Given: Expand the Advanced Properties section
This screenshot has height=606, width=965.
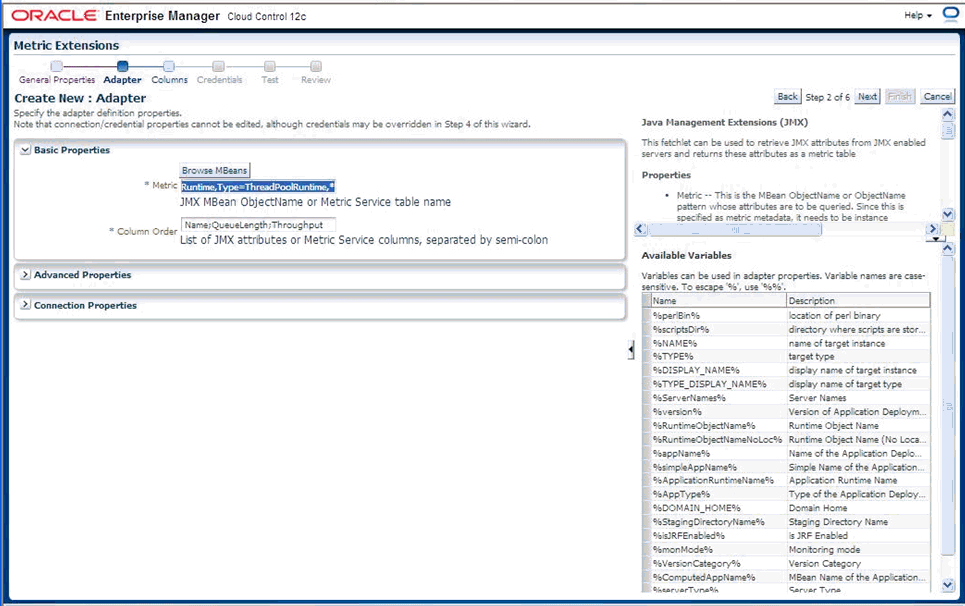Looking at the screenshot, I should pos(25,274).
